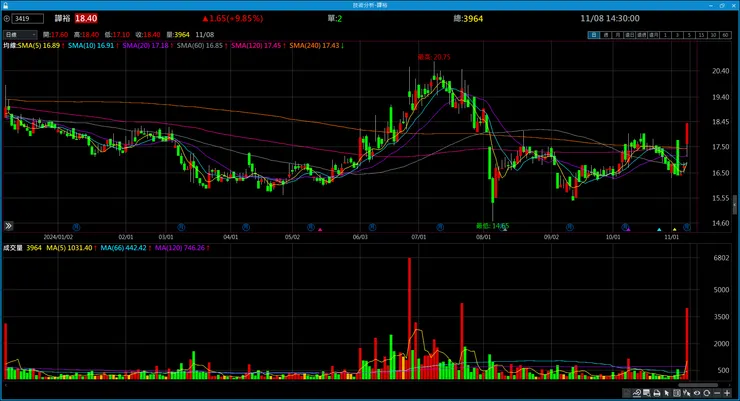Click the SMA(10) 16.91 legend label
This screenshot has height=401, width=740.
tap(93, 45)
